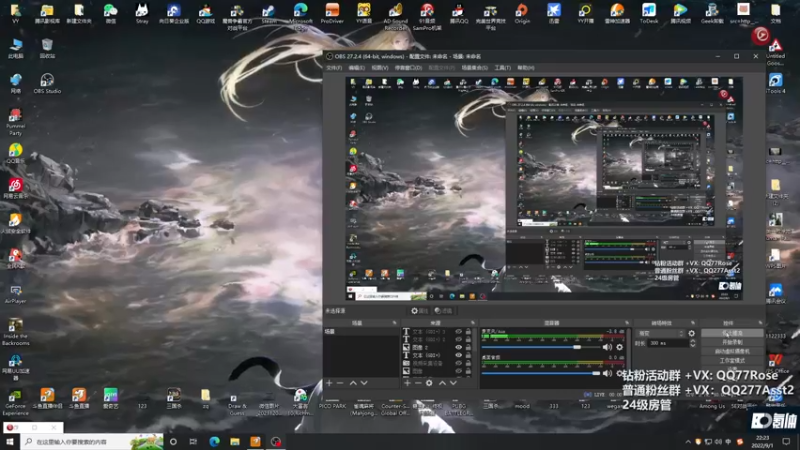The width and height of the screenshot is (800, 450).
Task: Remove selected source with minus icon
Action: coord(418,383)
